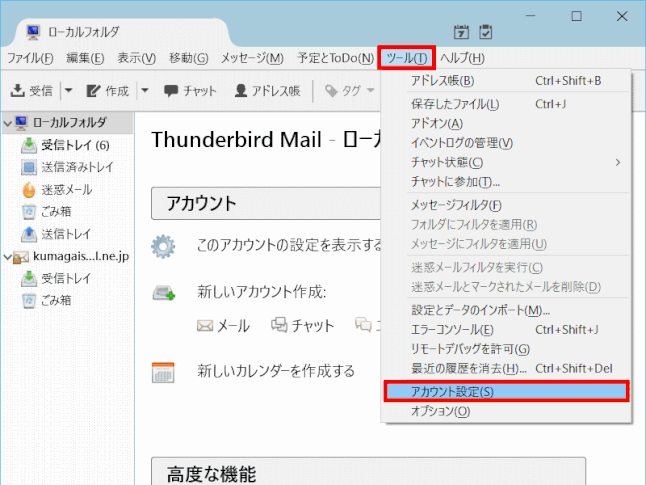The height and width of the screenshot is (485, 646).
Task: Choose 最近の履歴を消去(H)... menu entry
Action: 506,368
